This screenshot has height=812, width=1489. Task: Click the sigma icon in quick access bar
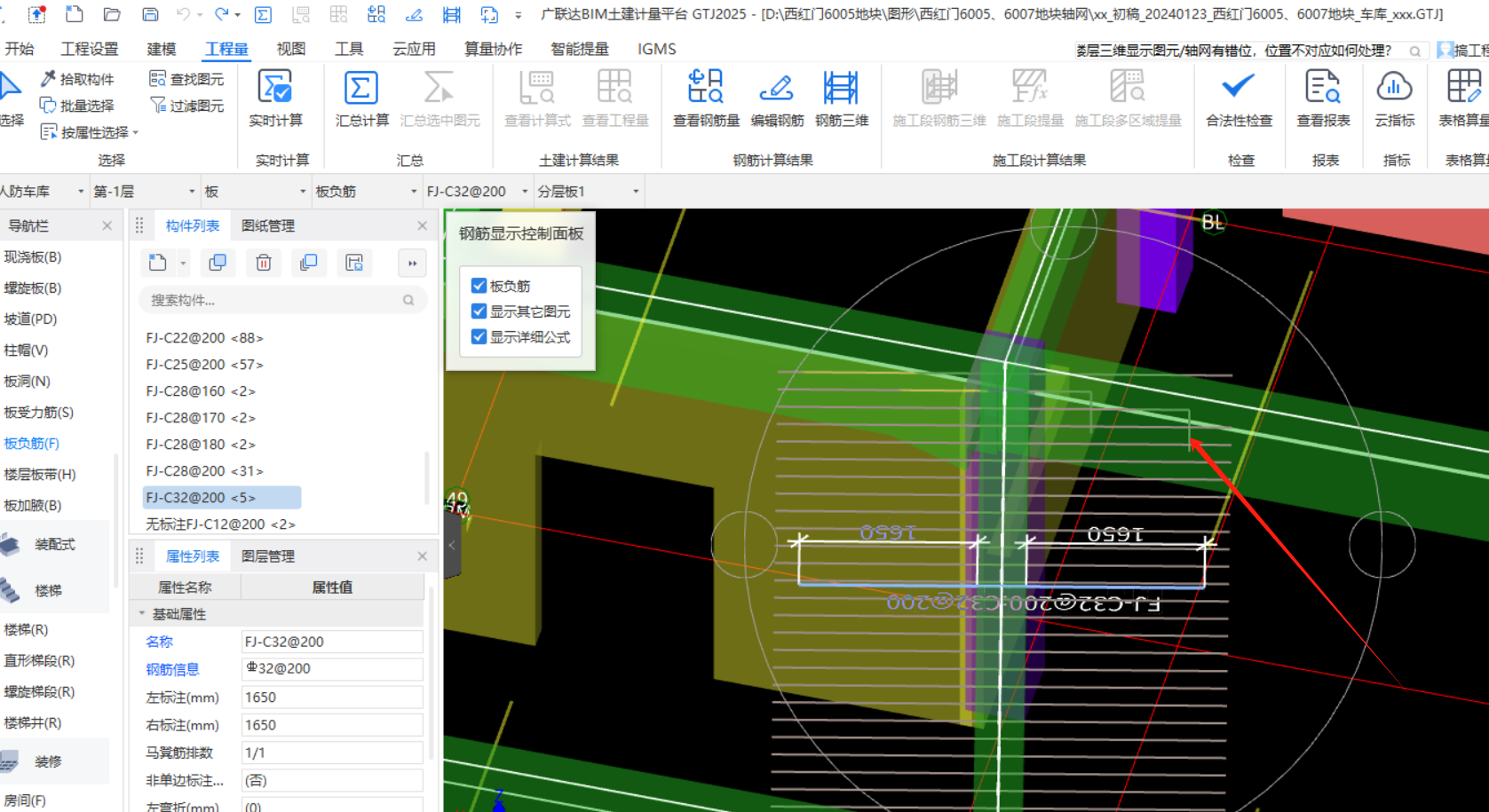pos(263,14)
